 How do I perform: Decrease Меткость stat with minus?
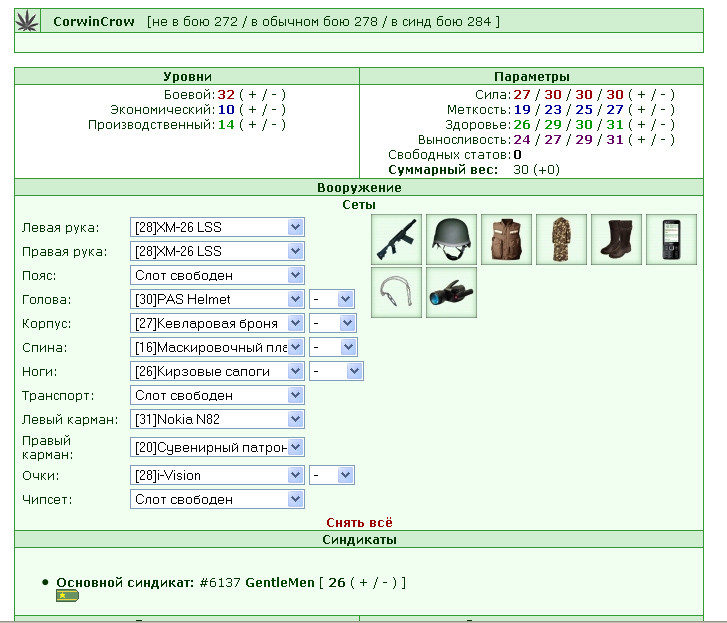(x=663, y=109)
